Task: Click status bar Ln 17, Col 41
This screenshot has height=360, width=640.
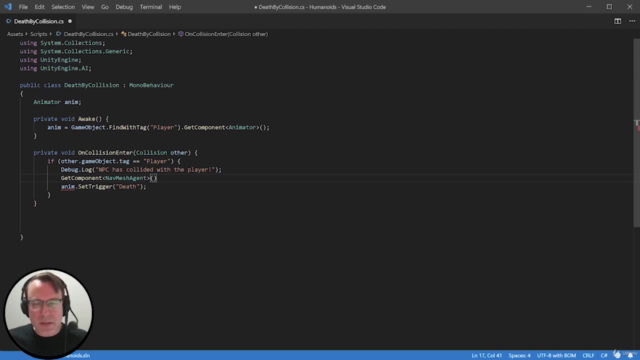Action: tap(487, 356)
